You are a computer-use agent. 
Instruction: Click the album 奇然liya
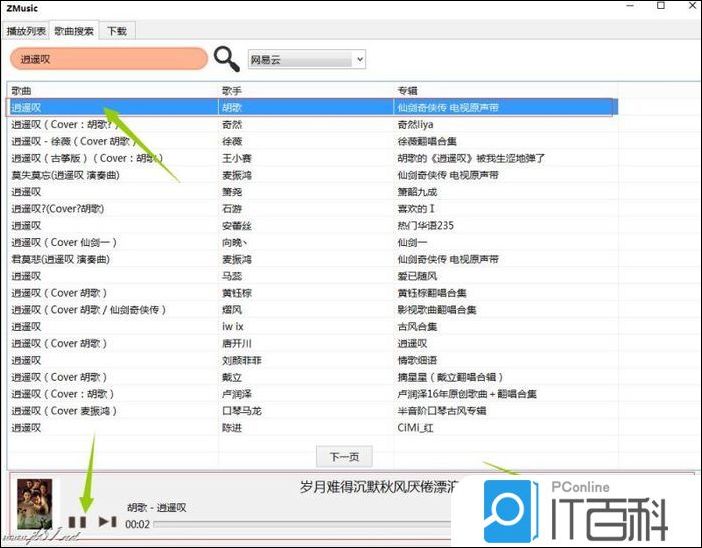415,124
